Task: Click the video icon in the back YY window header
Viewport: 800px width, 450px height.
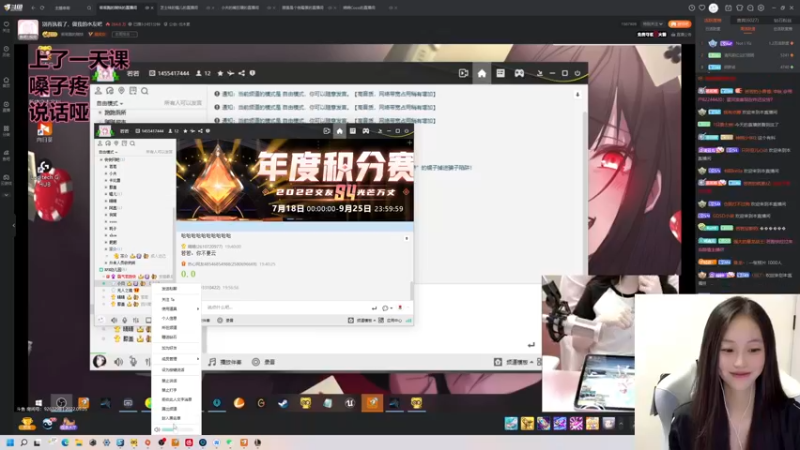Action: [463, 73]
